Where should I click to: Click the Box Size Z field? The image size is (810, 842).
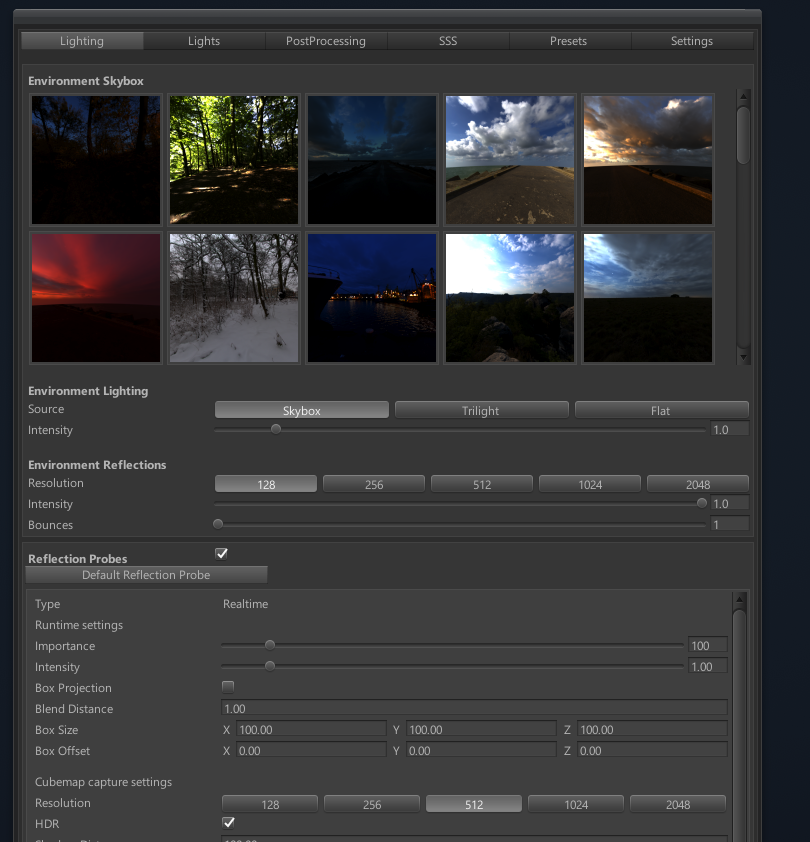tap(653, 729)
